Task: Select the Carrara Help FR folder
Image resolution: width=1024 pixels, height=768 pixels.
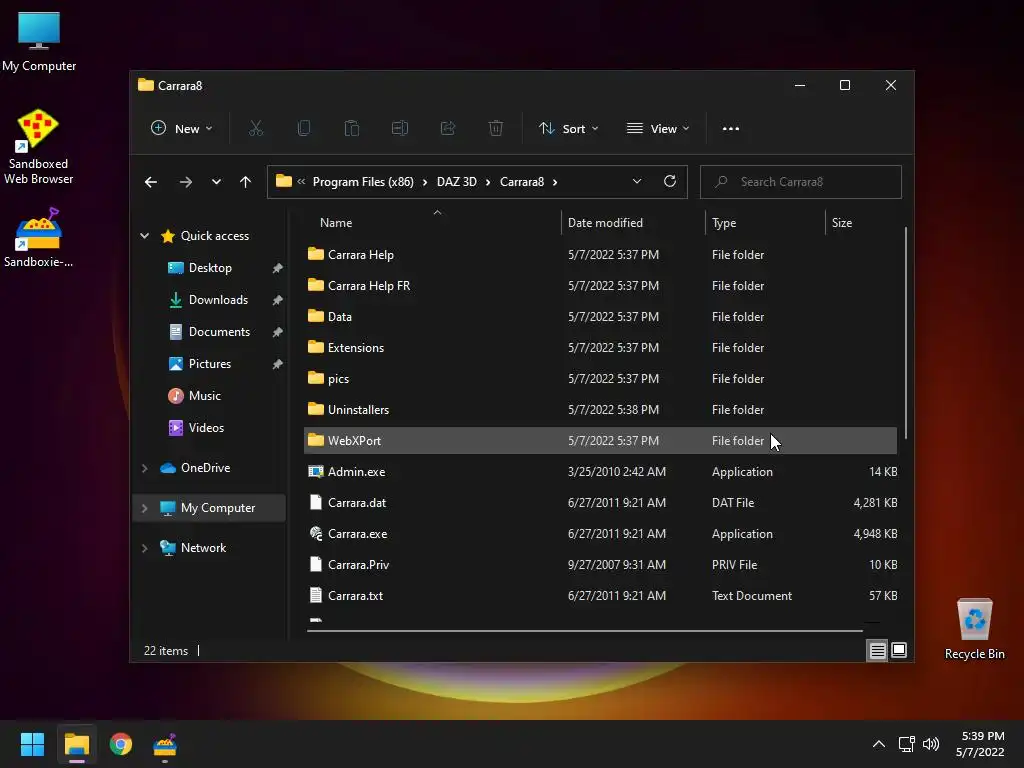Action: (600, 285)
